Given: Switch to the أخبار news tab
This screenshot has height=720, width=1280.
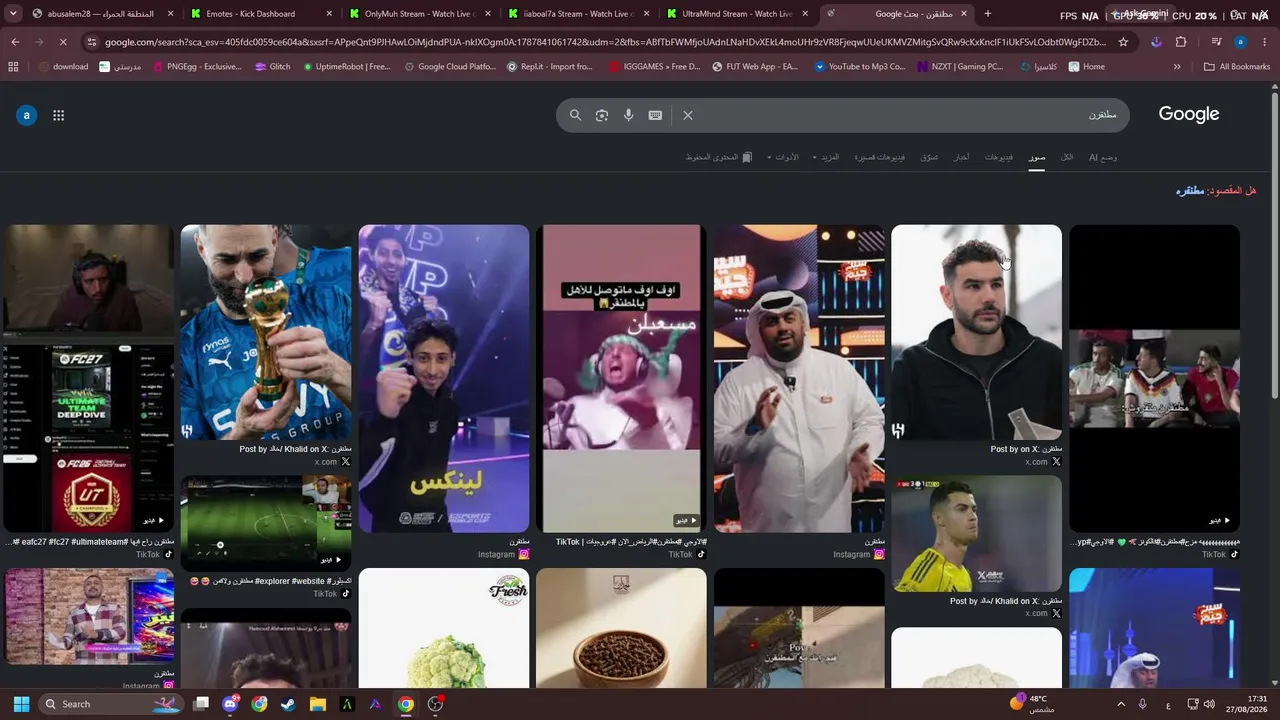Looking at the screenshot, I should tap(961, 157).
